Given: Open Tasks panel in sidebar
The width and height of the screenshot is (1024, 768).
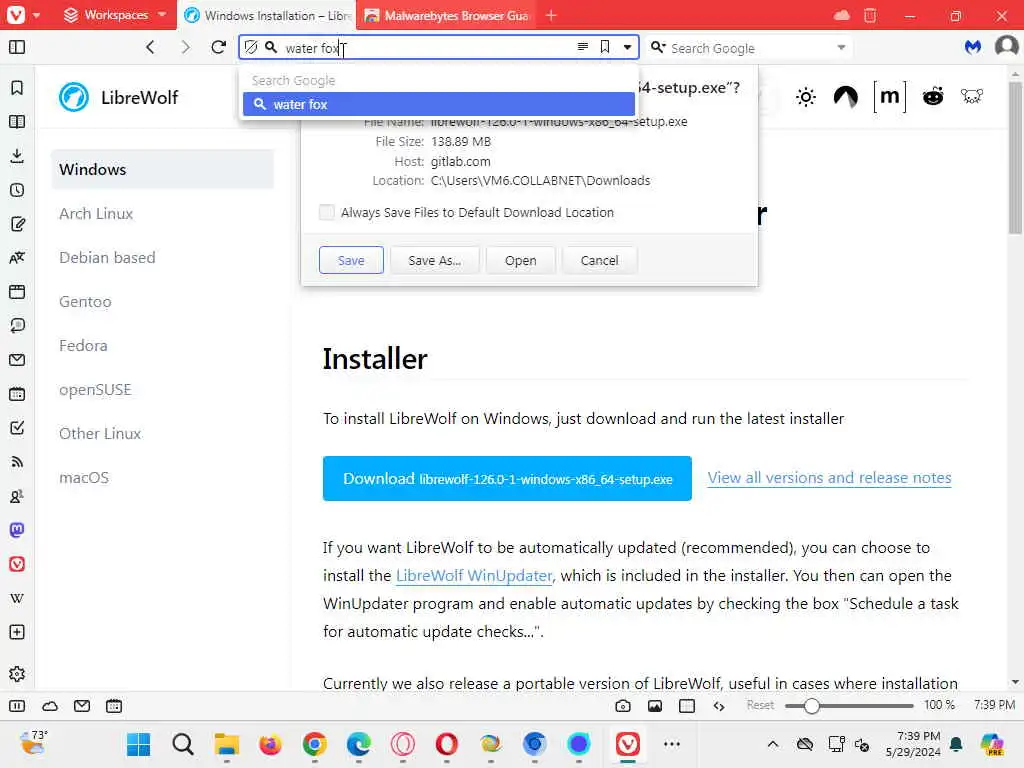Looking at the screenshot, I should pos(17,428).
